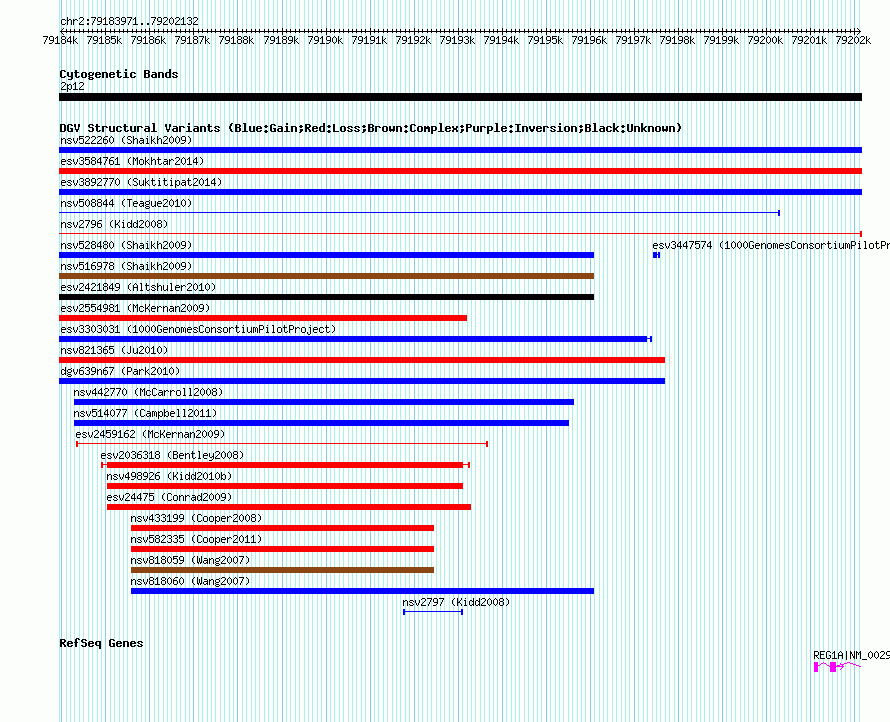Select nsv818059 (Wang2007) label

pyautogui.click(x=190, y=560)
